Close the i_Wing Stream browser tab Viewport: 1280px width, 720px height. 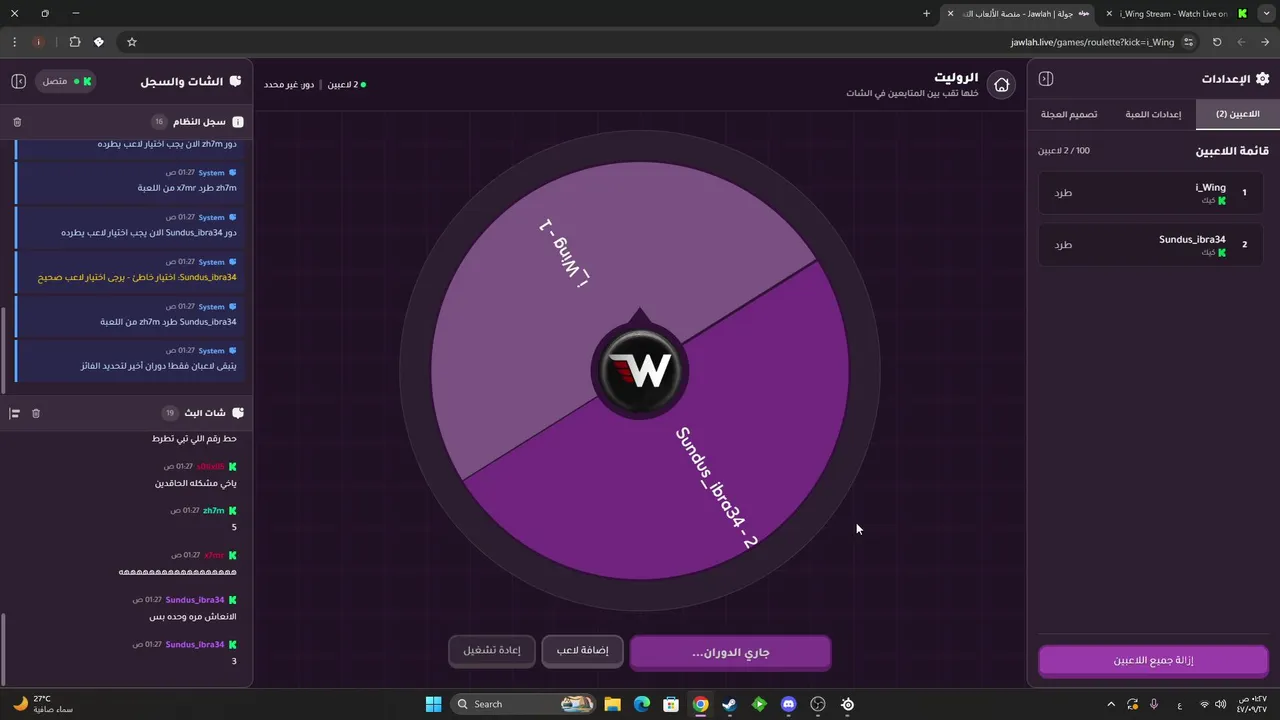click(x=1109, y=13)
